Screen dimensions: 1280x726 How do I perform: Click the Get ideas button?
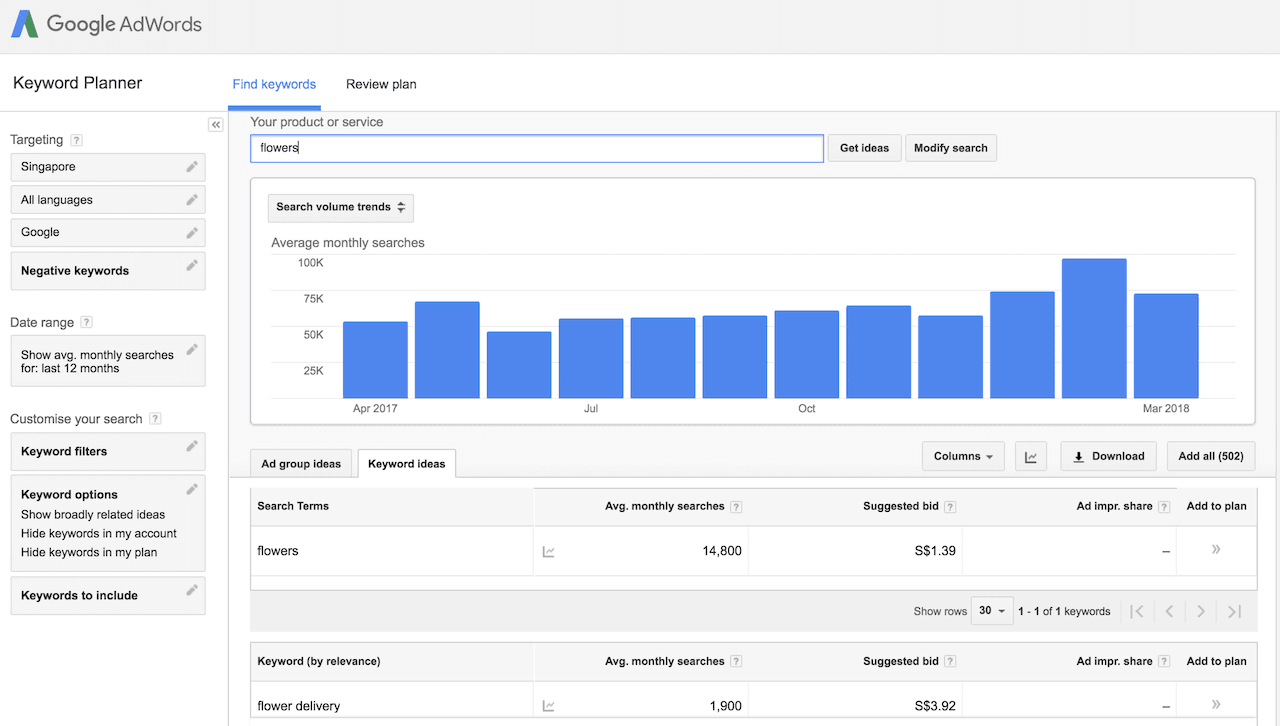[864, 148]
